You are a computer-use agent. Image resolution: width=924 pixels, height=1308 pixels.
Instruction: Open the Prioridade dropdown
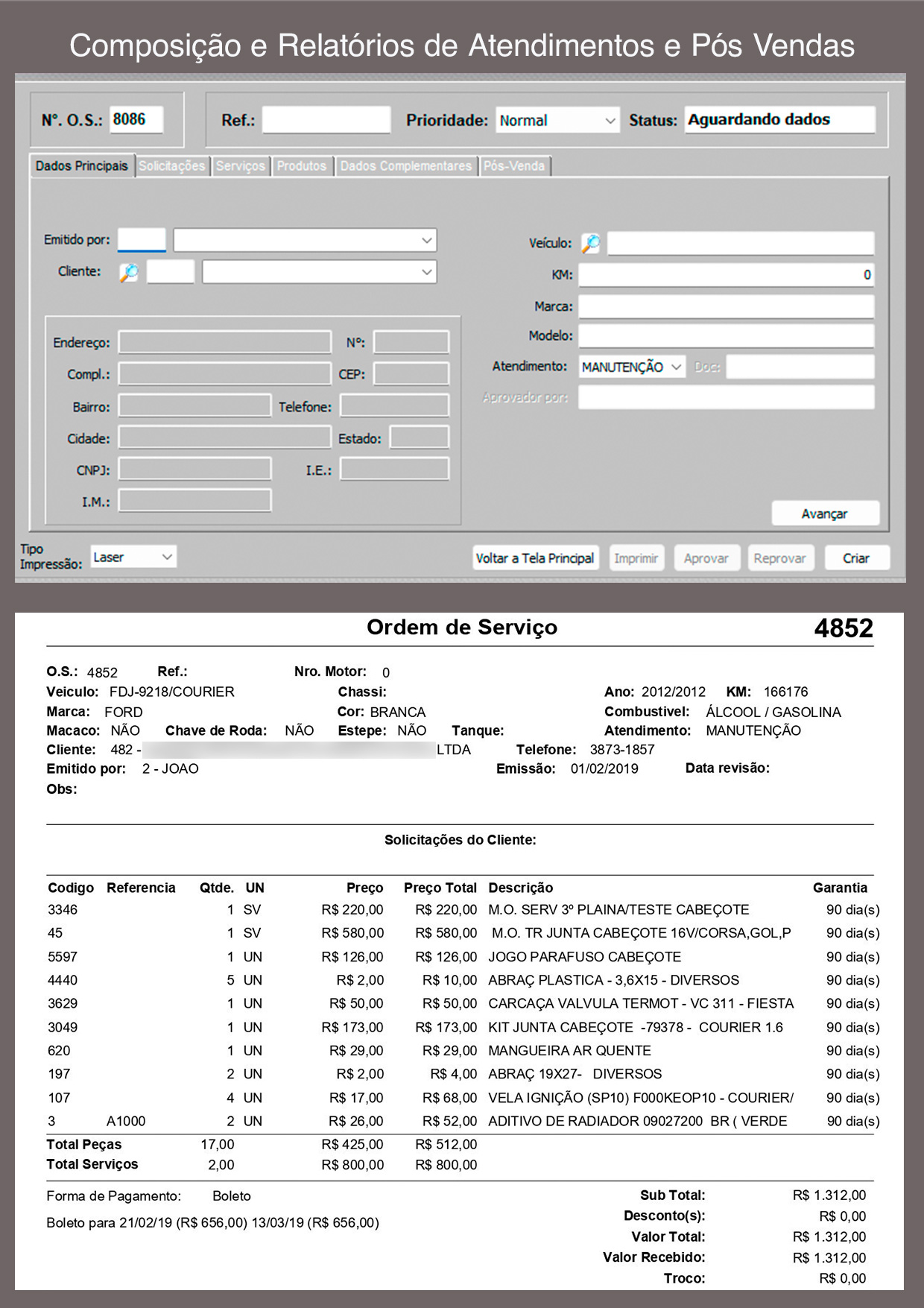(x=557, y=121)
